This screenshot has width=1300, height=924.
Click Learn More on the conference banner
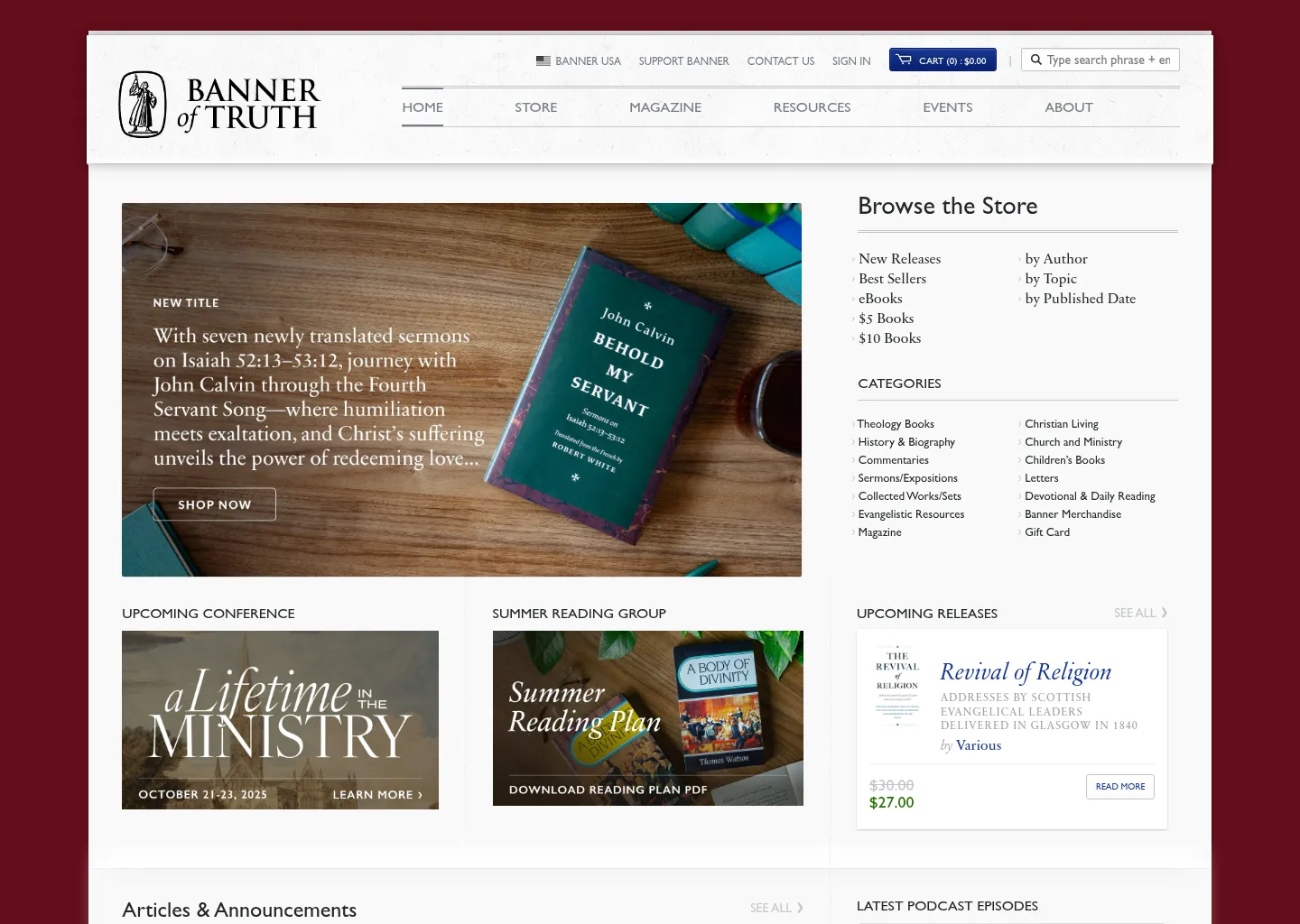click(377, 795)
